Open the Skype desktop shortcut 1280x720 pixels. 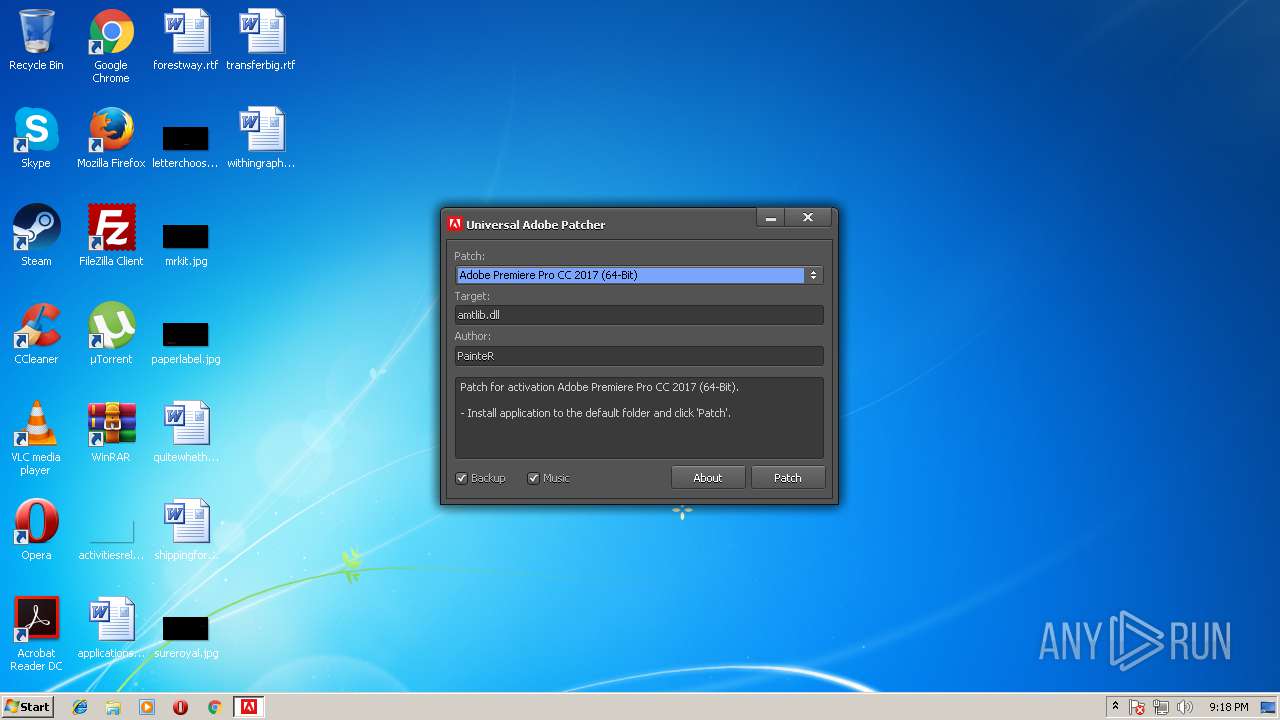point(36,138)
